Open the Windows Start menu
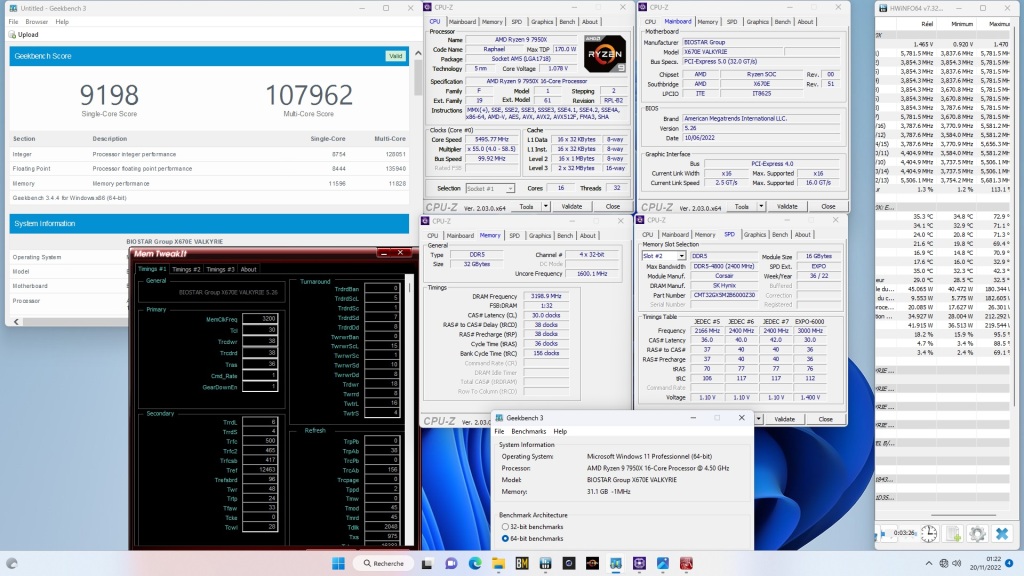 click(x=338, y=563)
